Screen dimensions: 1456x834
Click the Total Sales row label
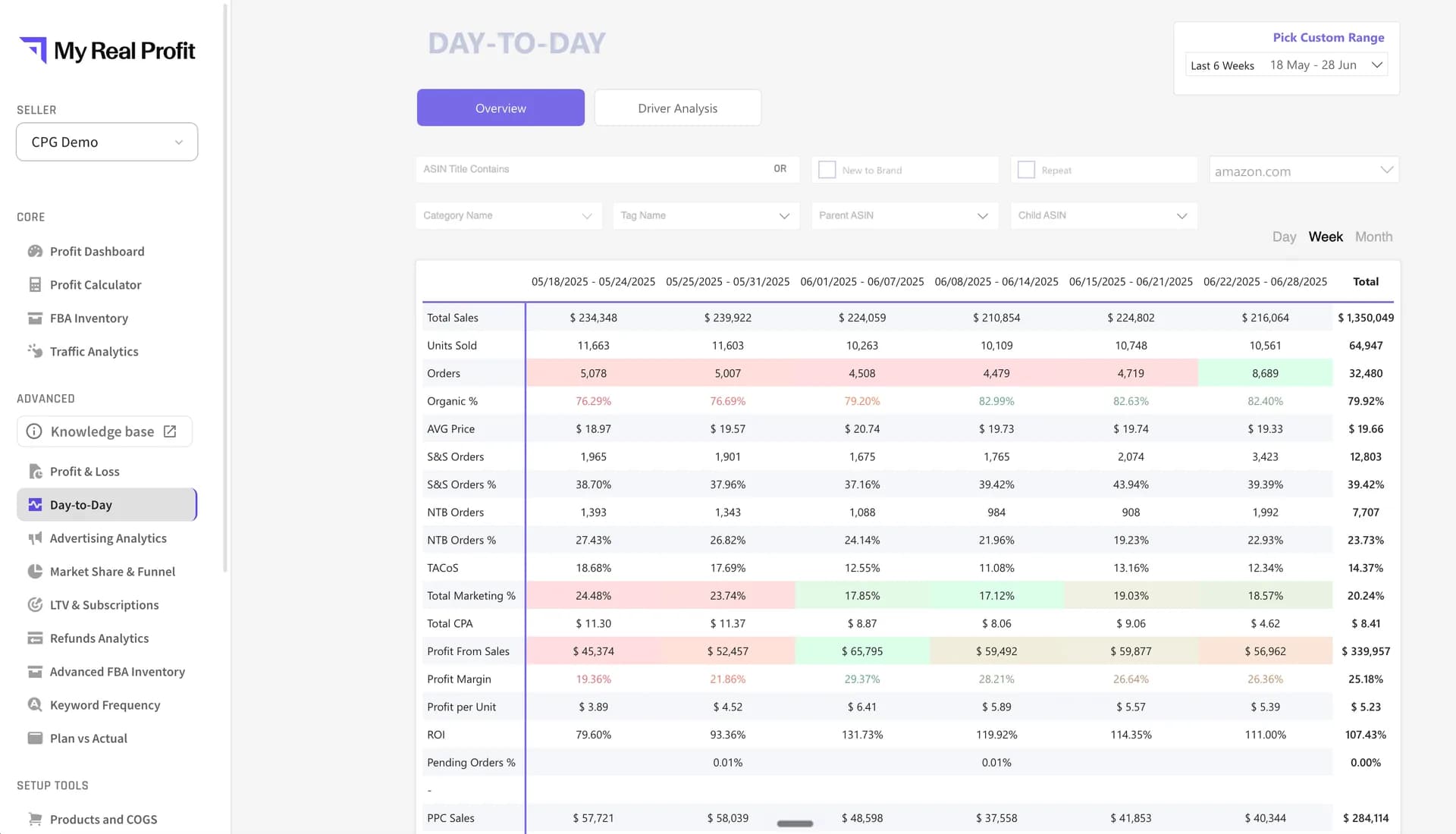453,318
